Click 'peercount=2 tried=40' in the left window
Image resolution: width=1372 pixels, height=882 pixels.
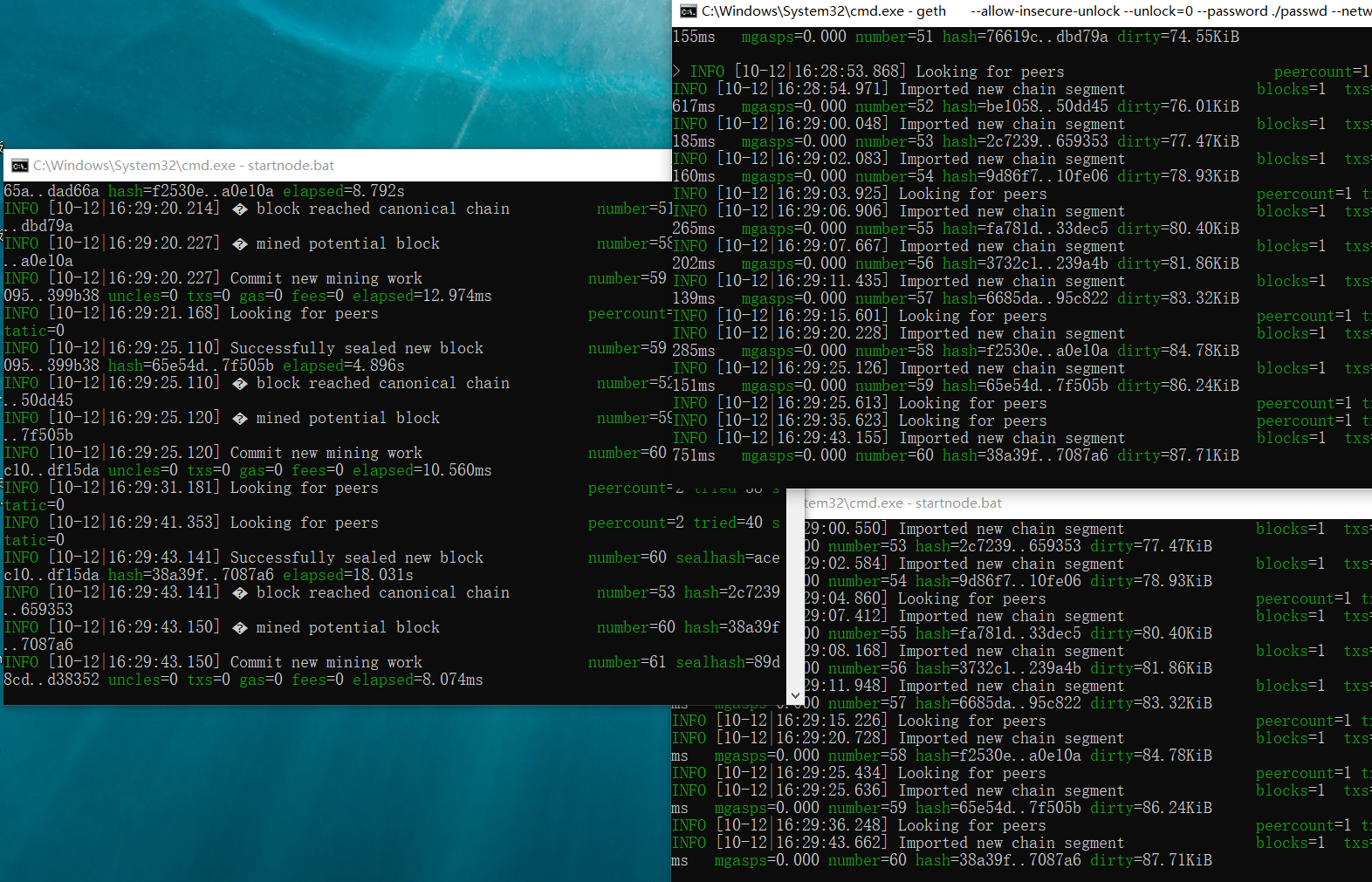pos(676,523)
